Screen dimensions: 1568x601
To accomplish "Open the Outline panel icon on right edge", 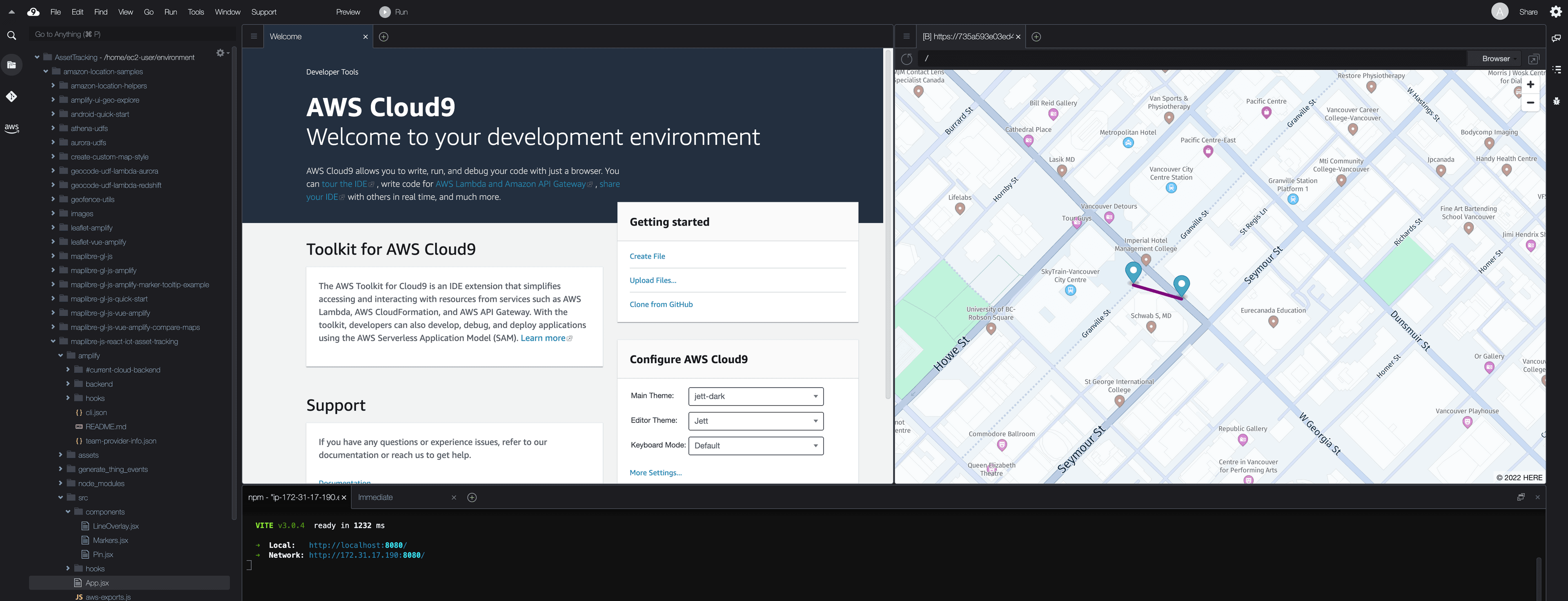I will [1556, 69].
